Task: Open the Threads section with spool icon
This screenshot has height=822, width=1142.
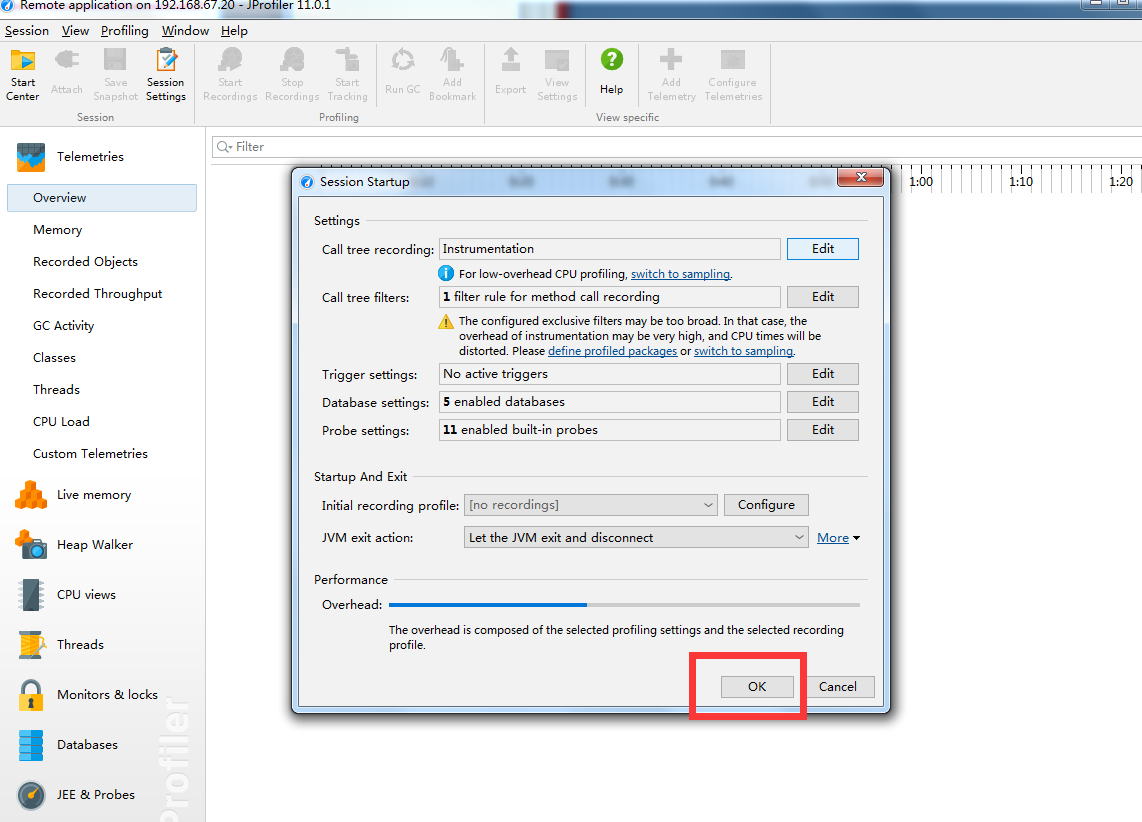Action: [x=60, y=644]
